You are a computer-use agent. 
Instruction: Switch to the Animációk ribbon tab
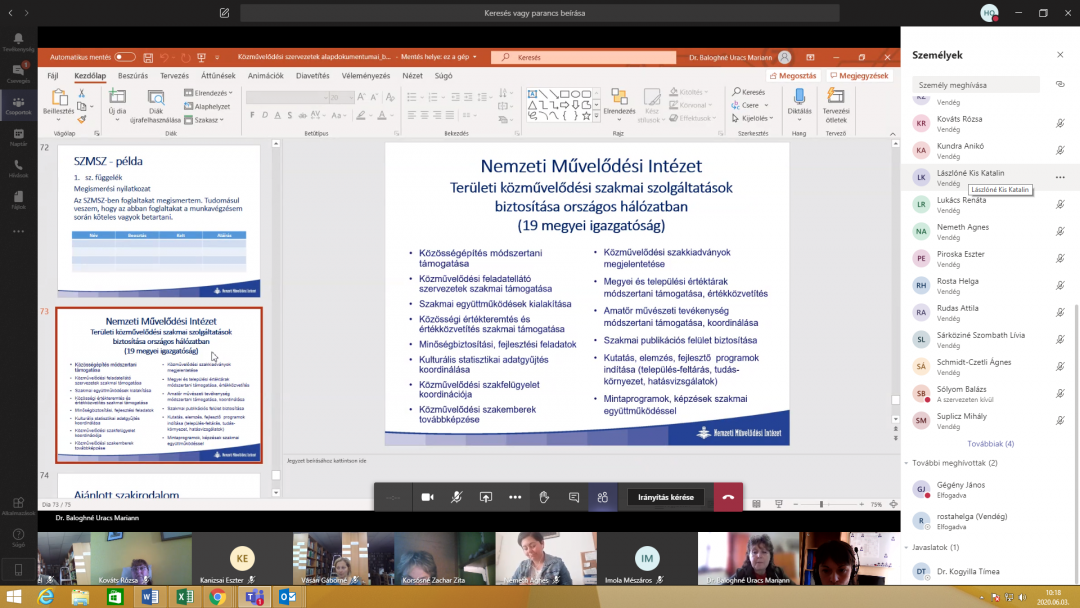coord(265,76)
